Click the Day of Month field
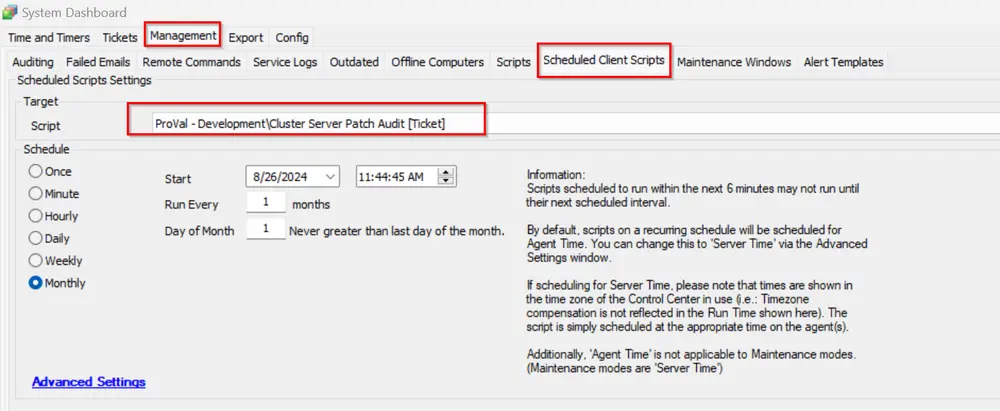 [266, 230]
